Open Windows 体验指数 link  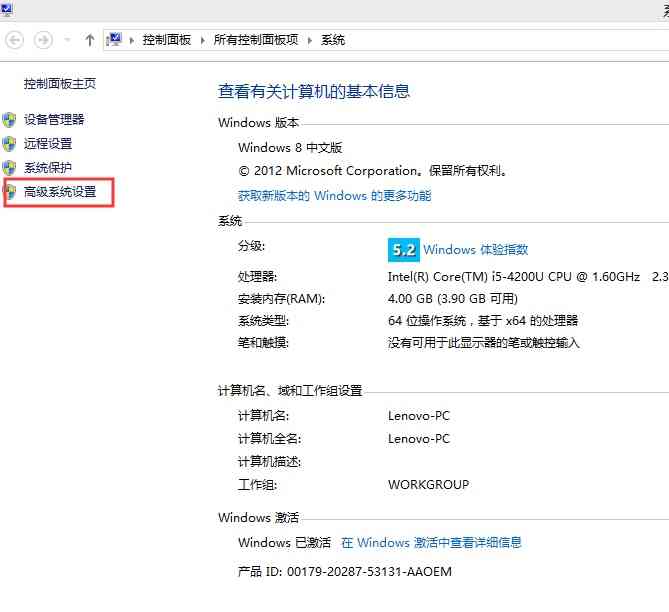(x=476, y=250)
